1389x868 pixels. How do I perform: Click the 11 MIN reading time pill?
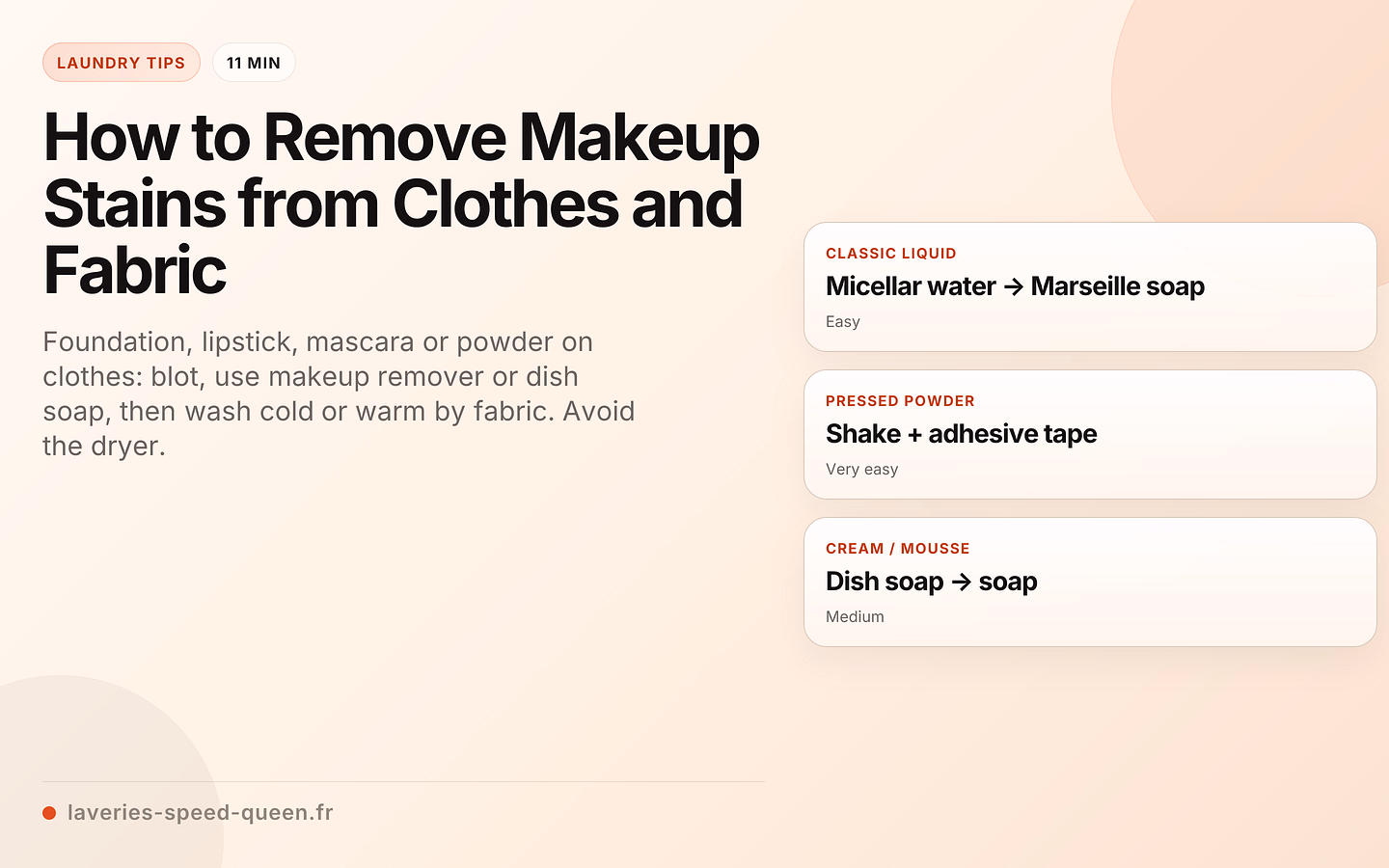tap(254, 63)
